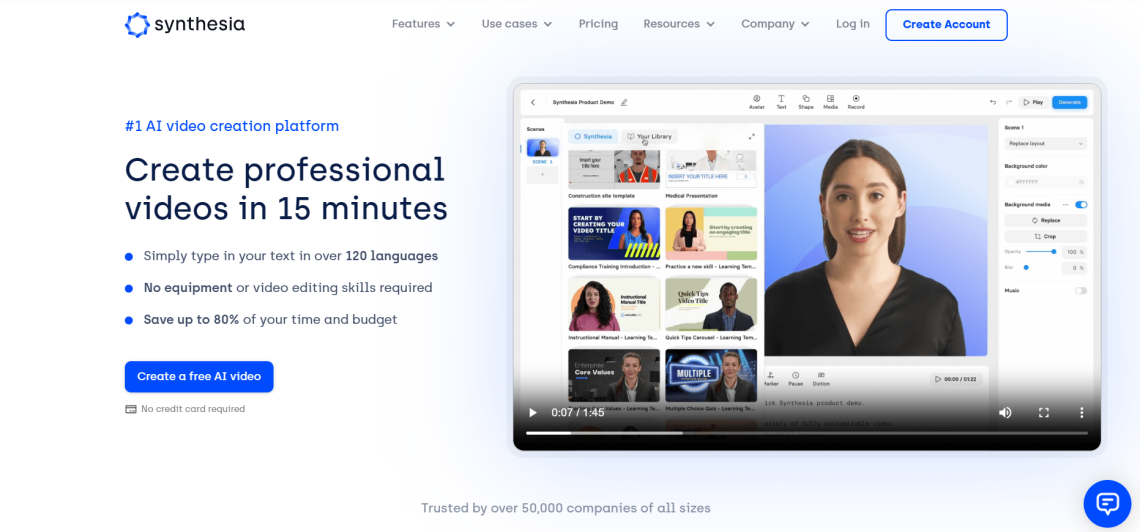
Task: Click Create a free AI video button
Action: click(199, 376)
